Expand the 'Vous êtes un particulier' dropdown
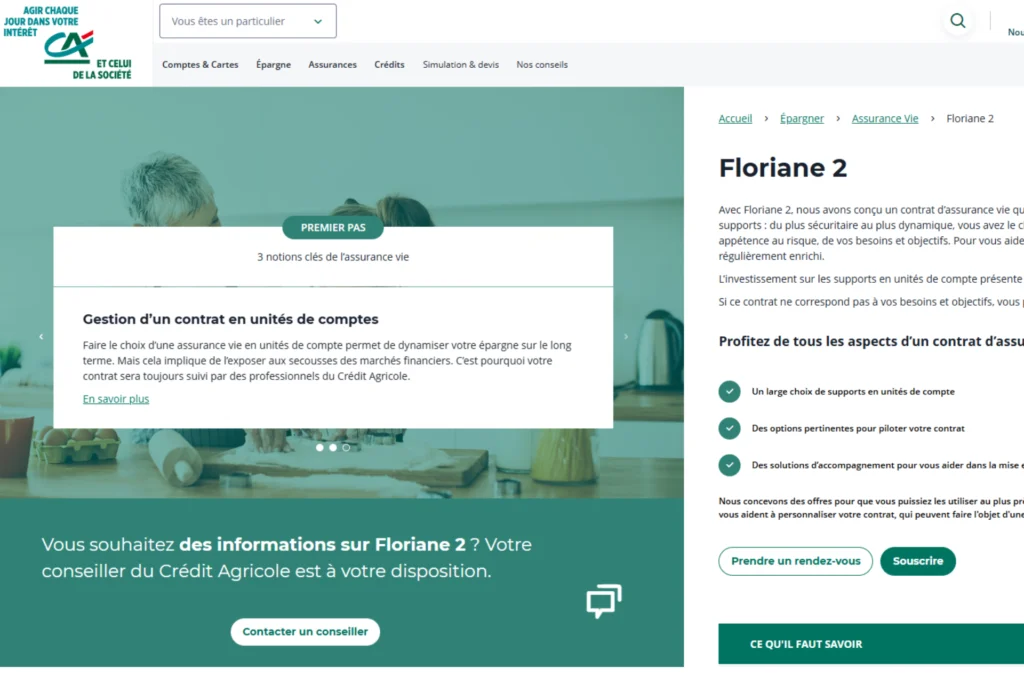1024x683 pixels. pyautogui.click(x=248, y=21)
